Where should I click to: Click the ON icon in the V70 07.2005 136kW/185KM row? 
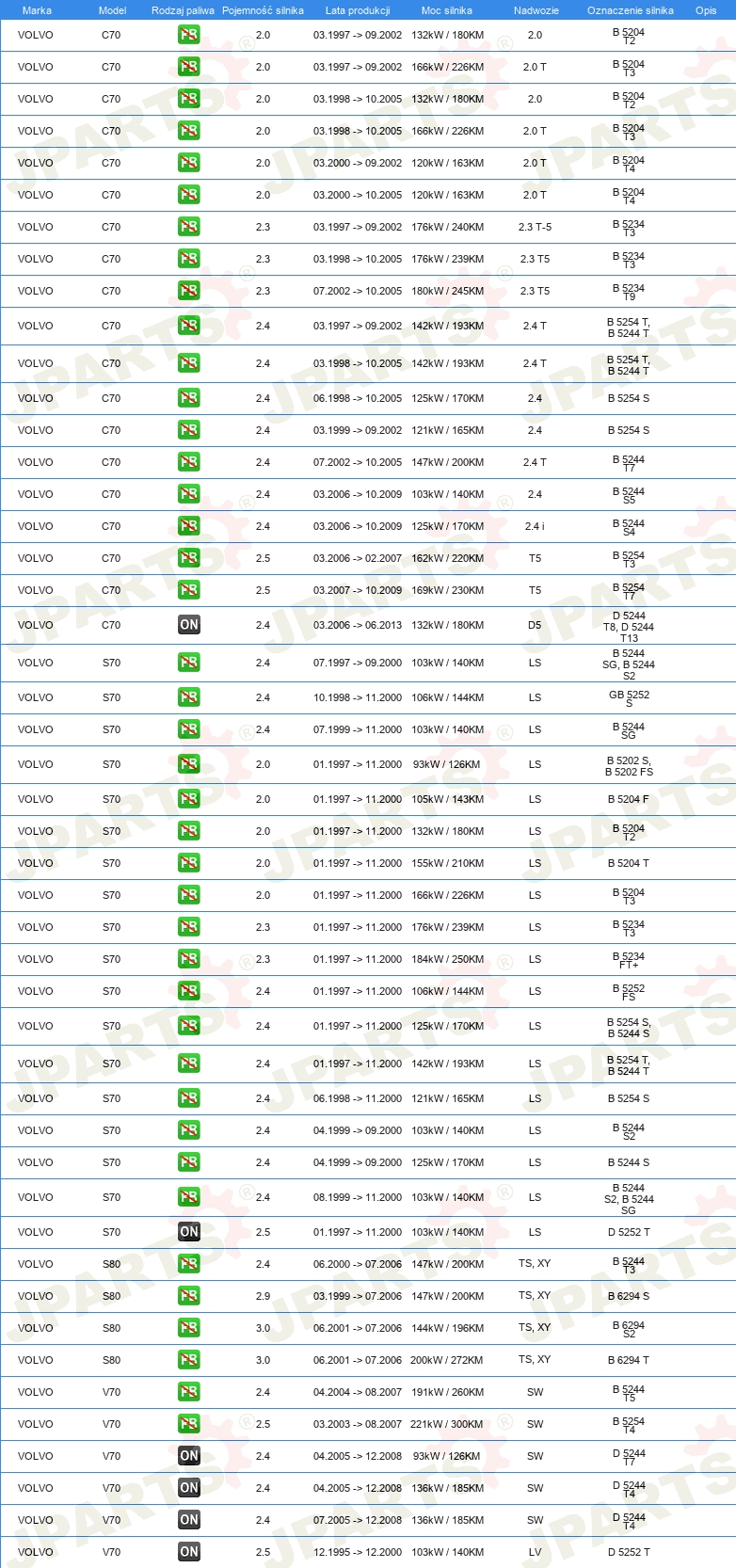(189, 1520)
